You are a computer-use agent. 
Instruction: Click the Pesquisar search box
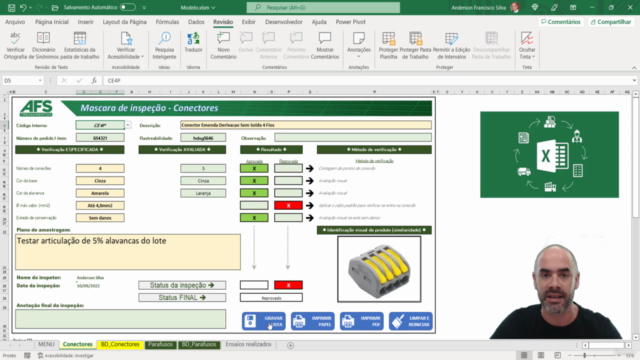[x=323, y=7]
